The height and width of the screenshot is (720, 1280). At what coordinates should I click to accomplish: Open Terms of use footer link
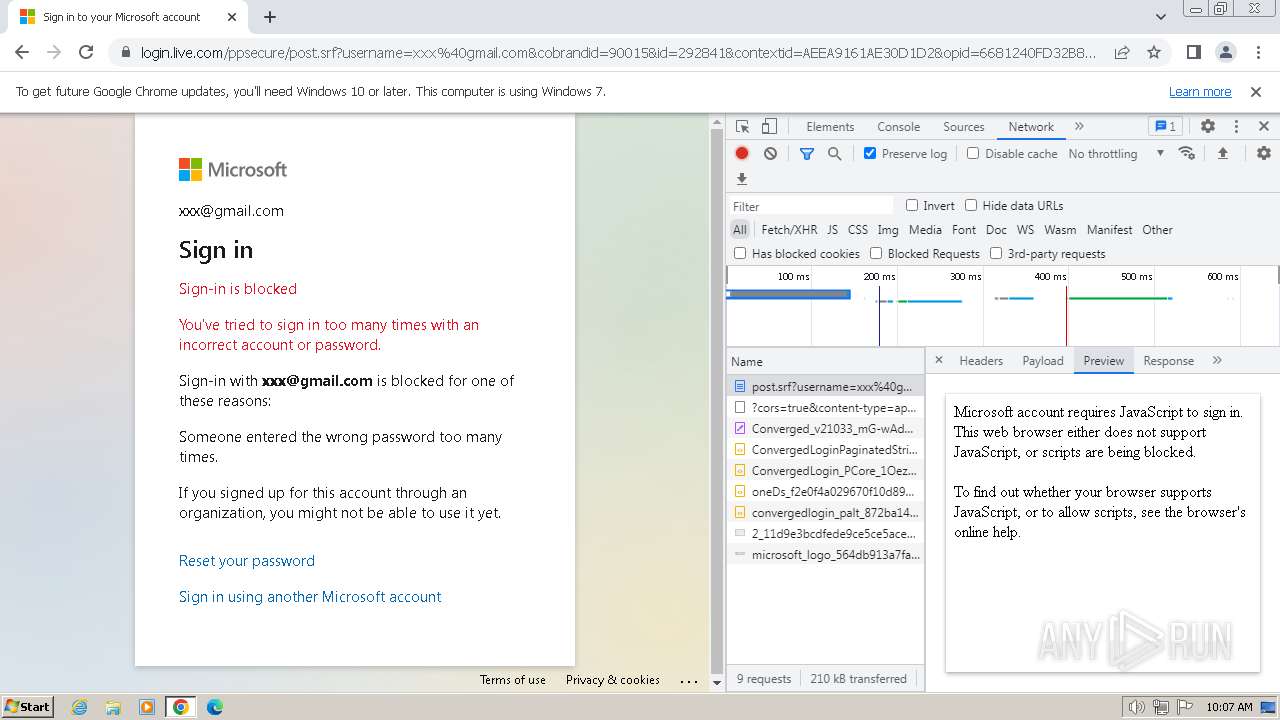point(513,679)
